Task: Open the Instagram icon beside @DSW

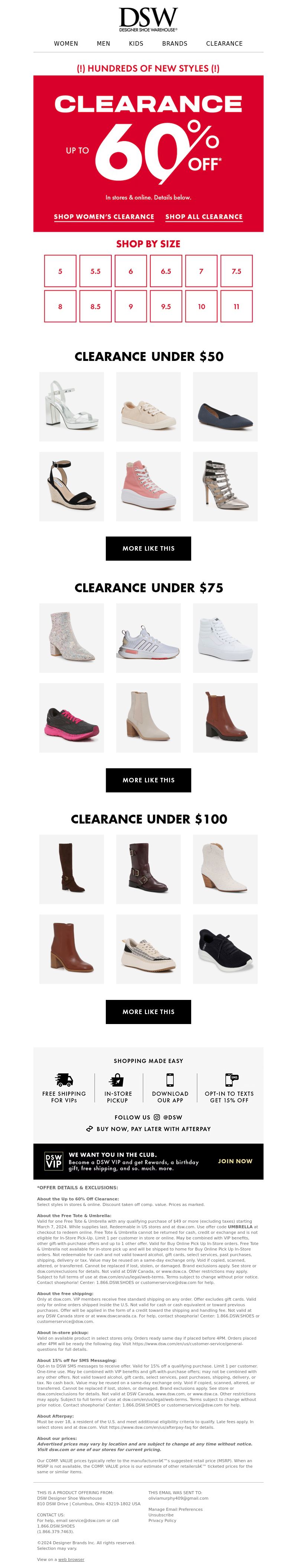Action: 156,1117
